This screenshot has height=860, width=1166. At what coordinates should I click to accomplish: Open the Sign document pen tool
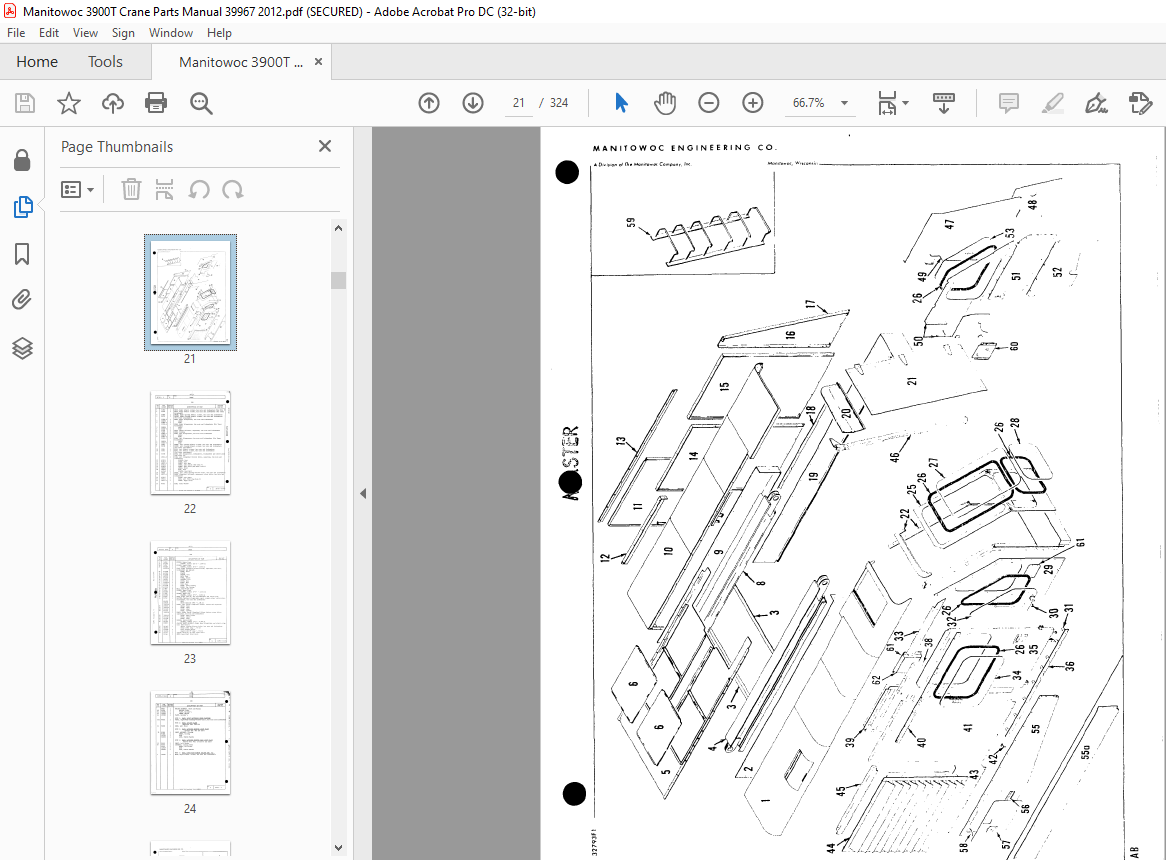[1096, 103]
